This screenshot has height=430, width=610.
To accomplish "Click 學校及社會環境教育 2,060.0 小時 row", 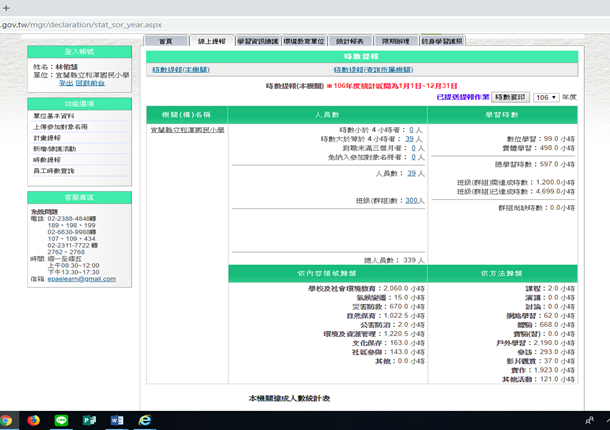I will [x=366, y=289].
